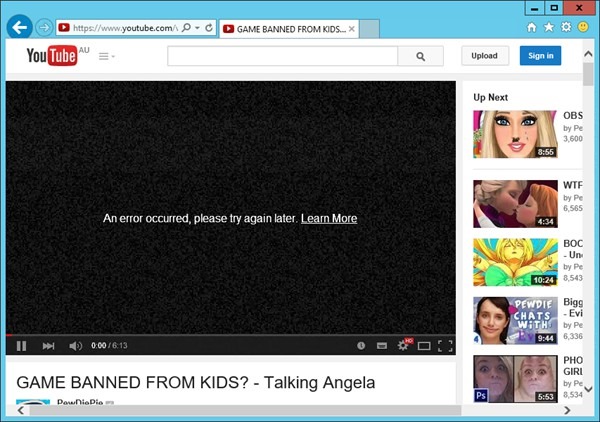
Task: Open the 4:34 video thumbnail
Action: coord(515,204)
